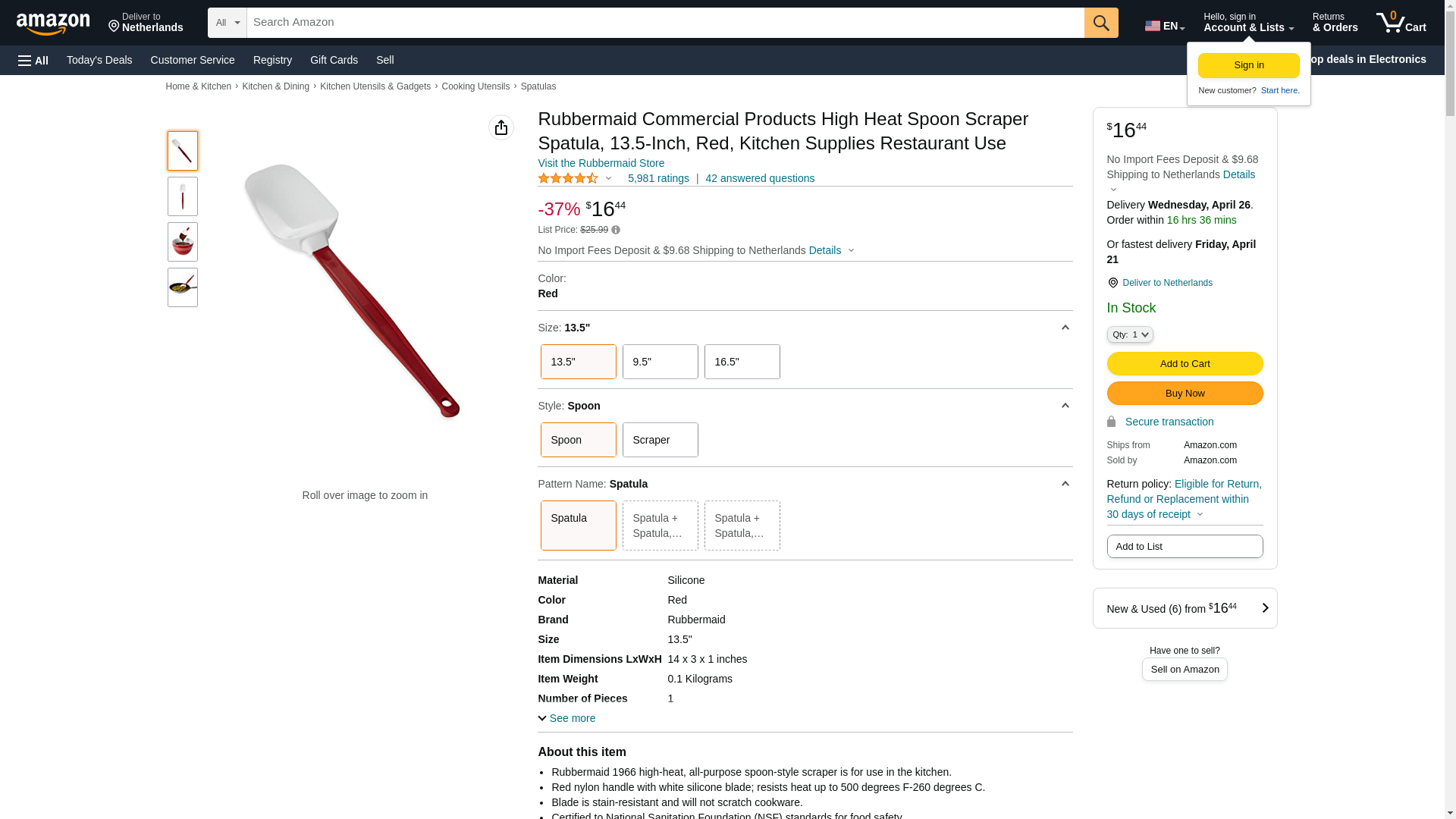
Task: Click the language flag EN selector
Action: click(x=1164, y=26)
